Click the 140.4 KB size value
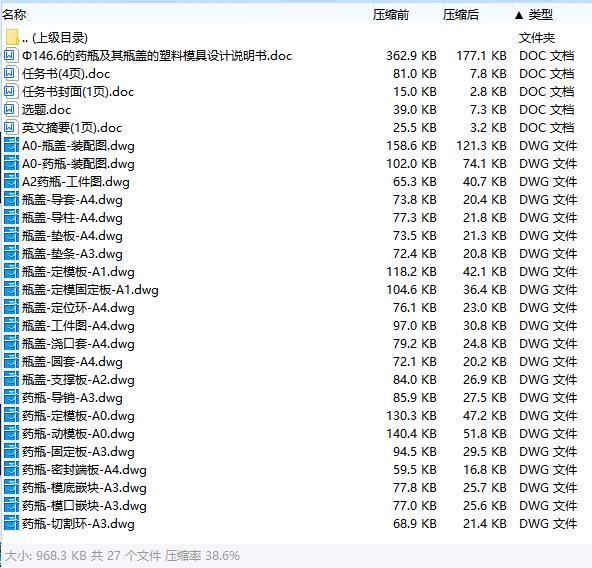 [x=411, y=434]
